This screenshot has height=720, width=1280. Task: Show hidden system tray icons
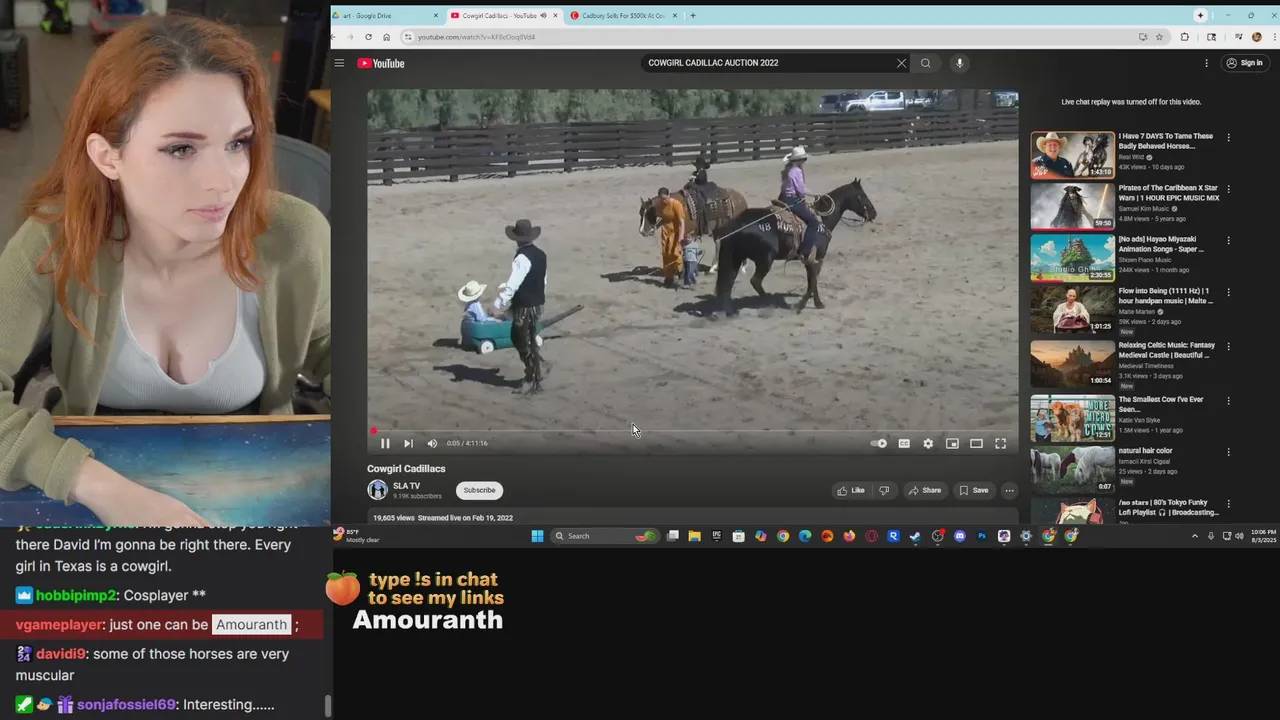1194,536
